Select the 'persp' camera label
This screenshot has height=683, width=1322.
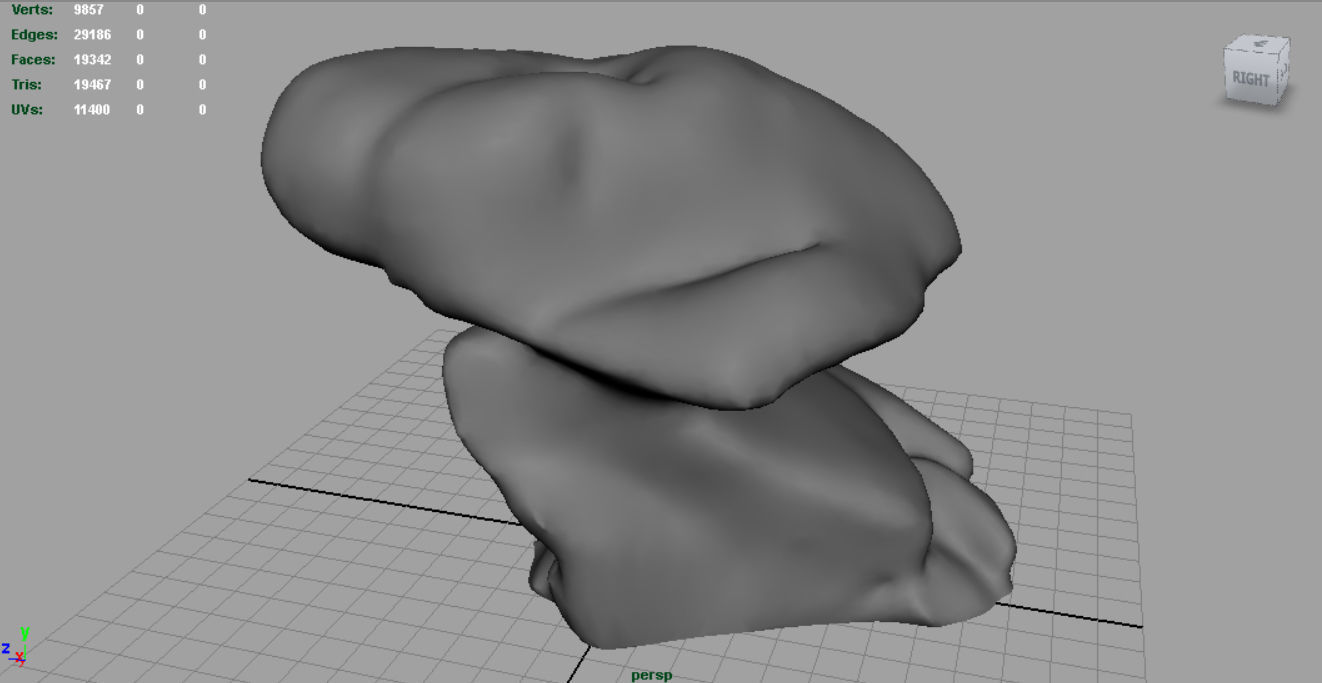click(x=651, y=675)
